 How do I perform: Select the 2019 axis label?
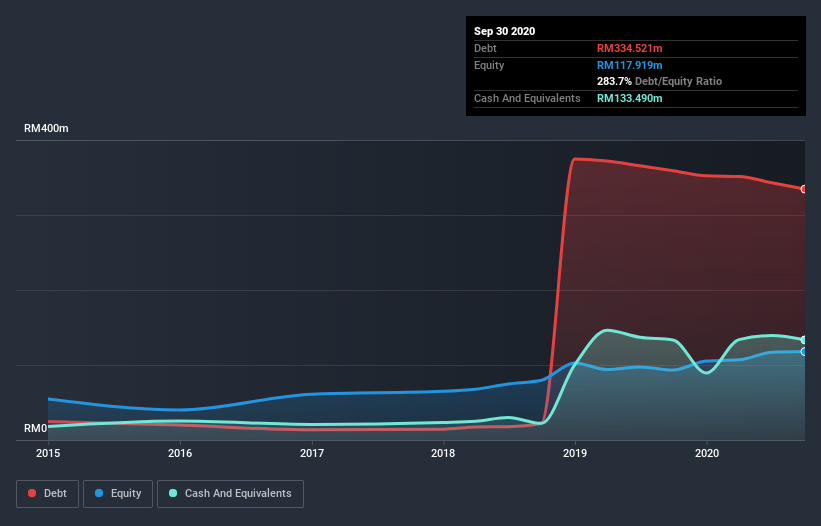click(x=575, y=453)
